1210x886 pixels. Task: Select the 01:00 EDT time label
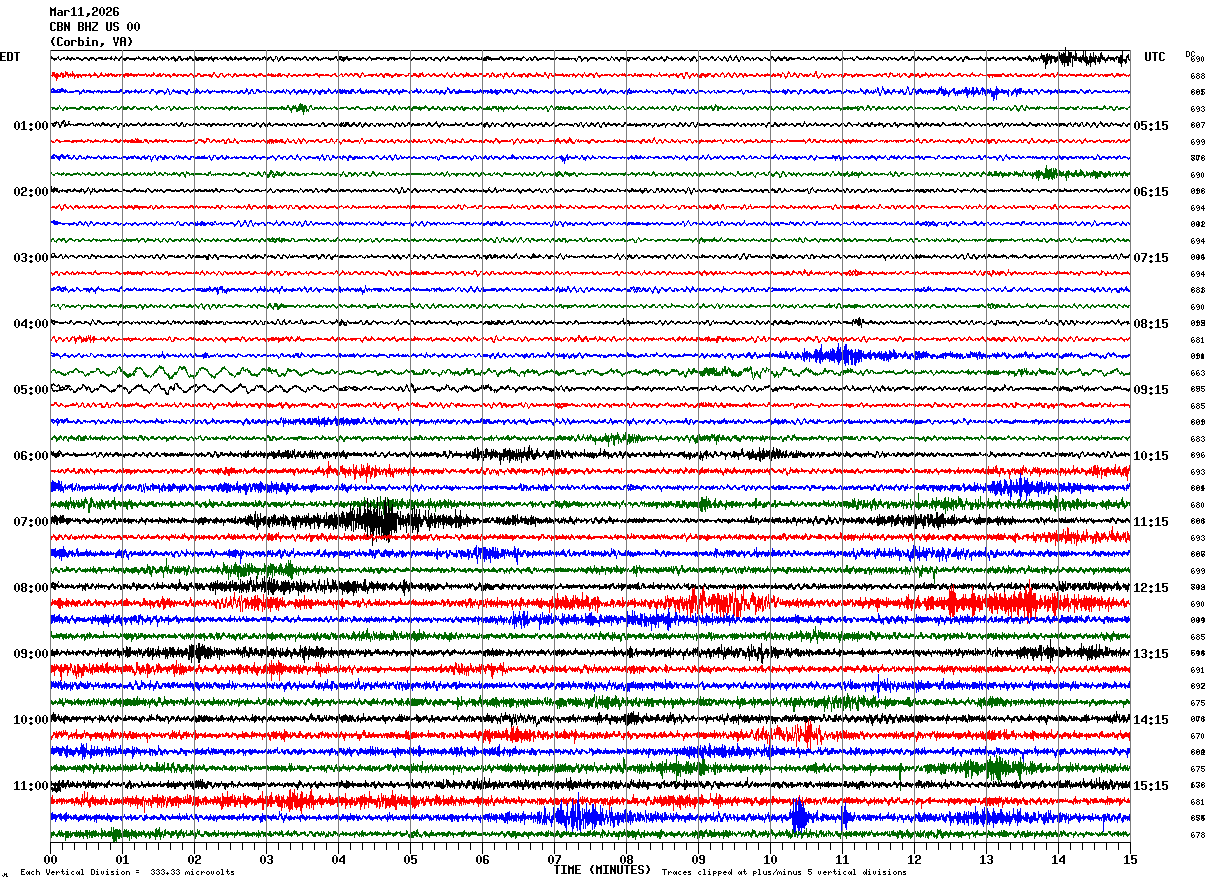tap(31, 126)
